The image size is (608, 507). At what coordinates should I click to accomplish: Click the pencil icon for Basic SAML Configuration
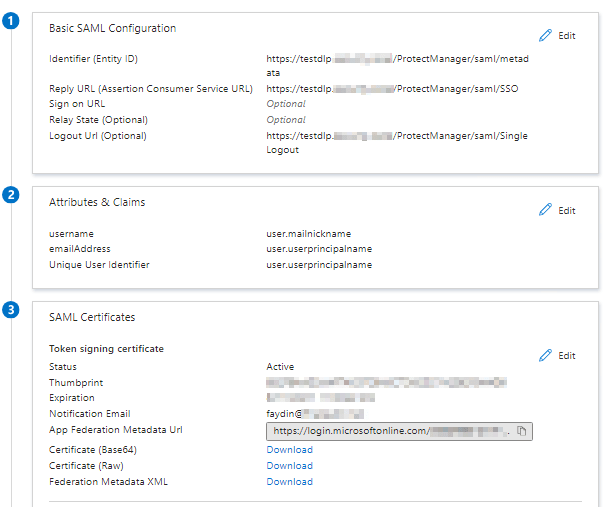coord(545,35)
